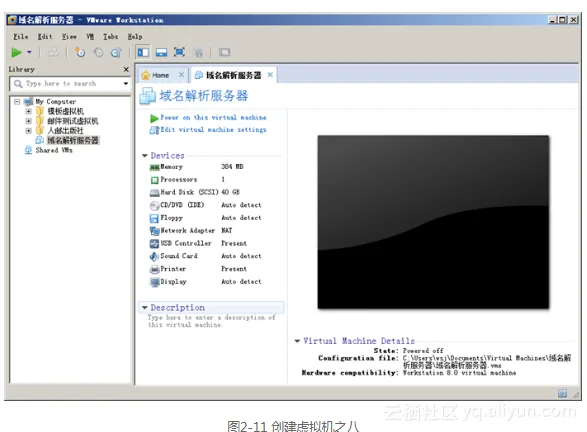Viewport: 587px width, 432px height.
Task: Click the Unity mode toolbar icon
Action: [198, 52]
